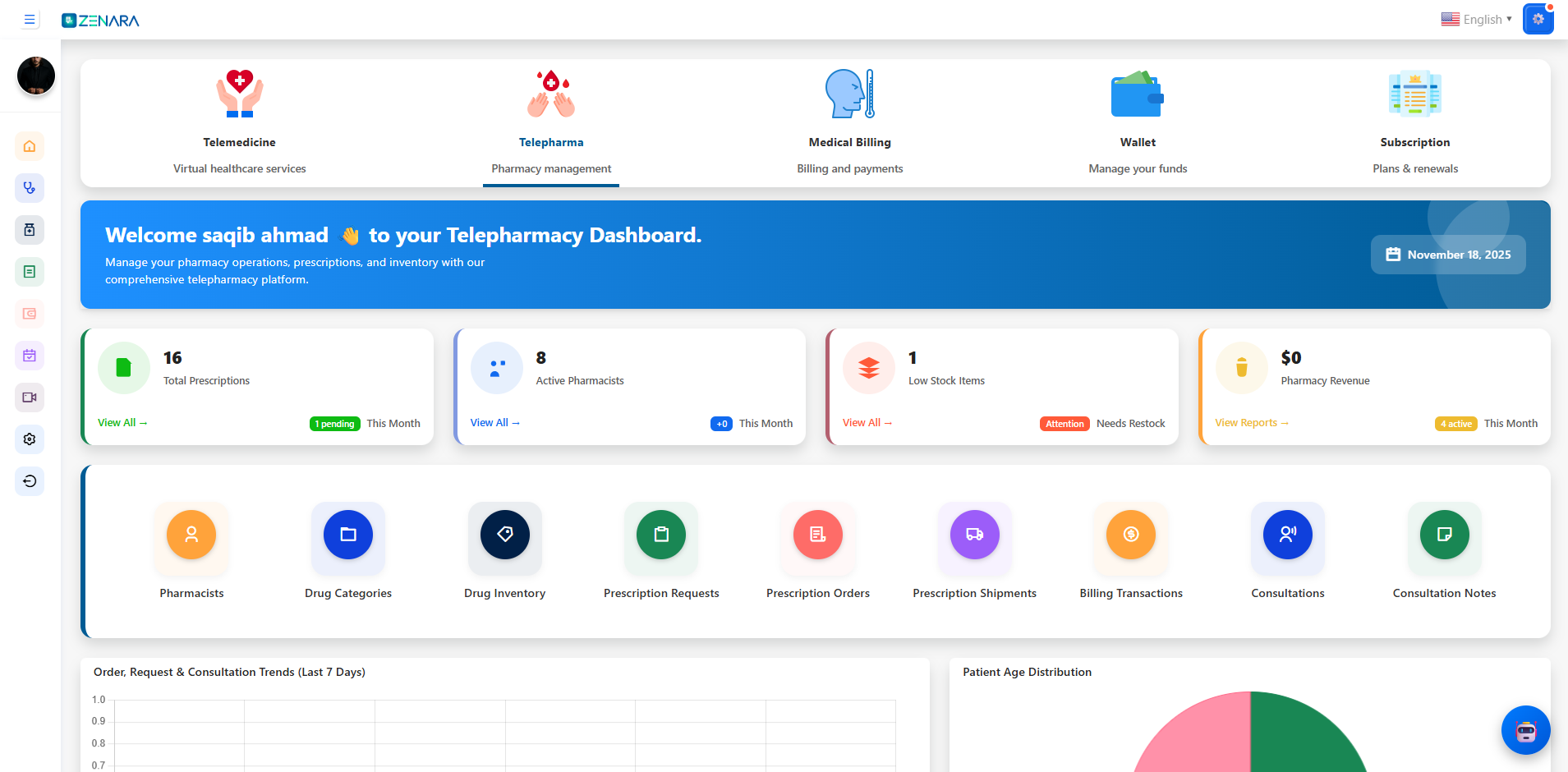Screen dimensions: 1568x772
Task: Open the chatbot assistant bubble
Action: pyautogui.click(x=1525, y=730)
